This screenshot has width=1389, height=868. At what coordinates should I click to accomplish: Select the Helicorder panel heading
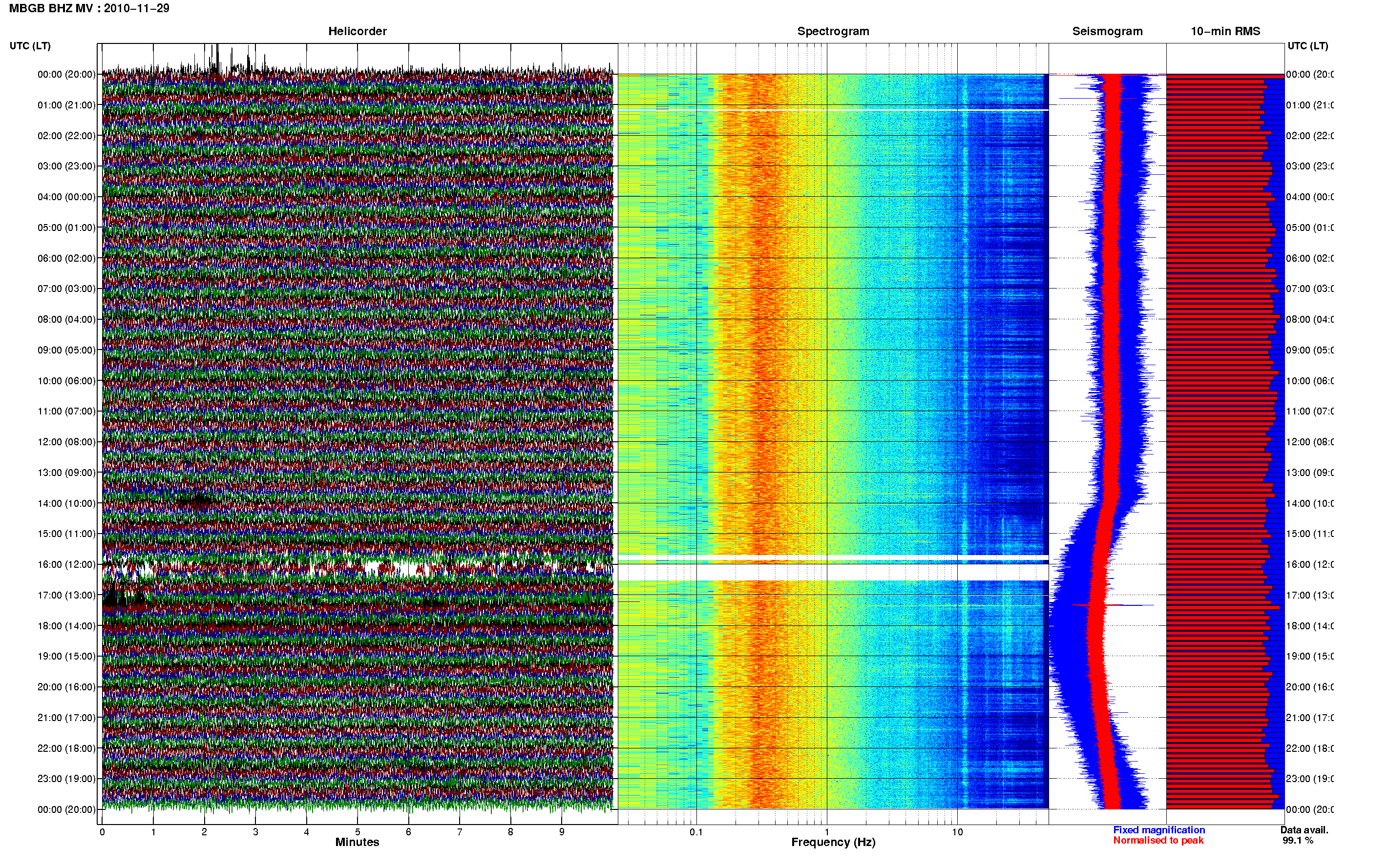357,31
